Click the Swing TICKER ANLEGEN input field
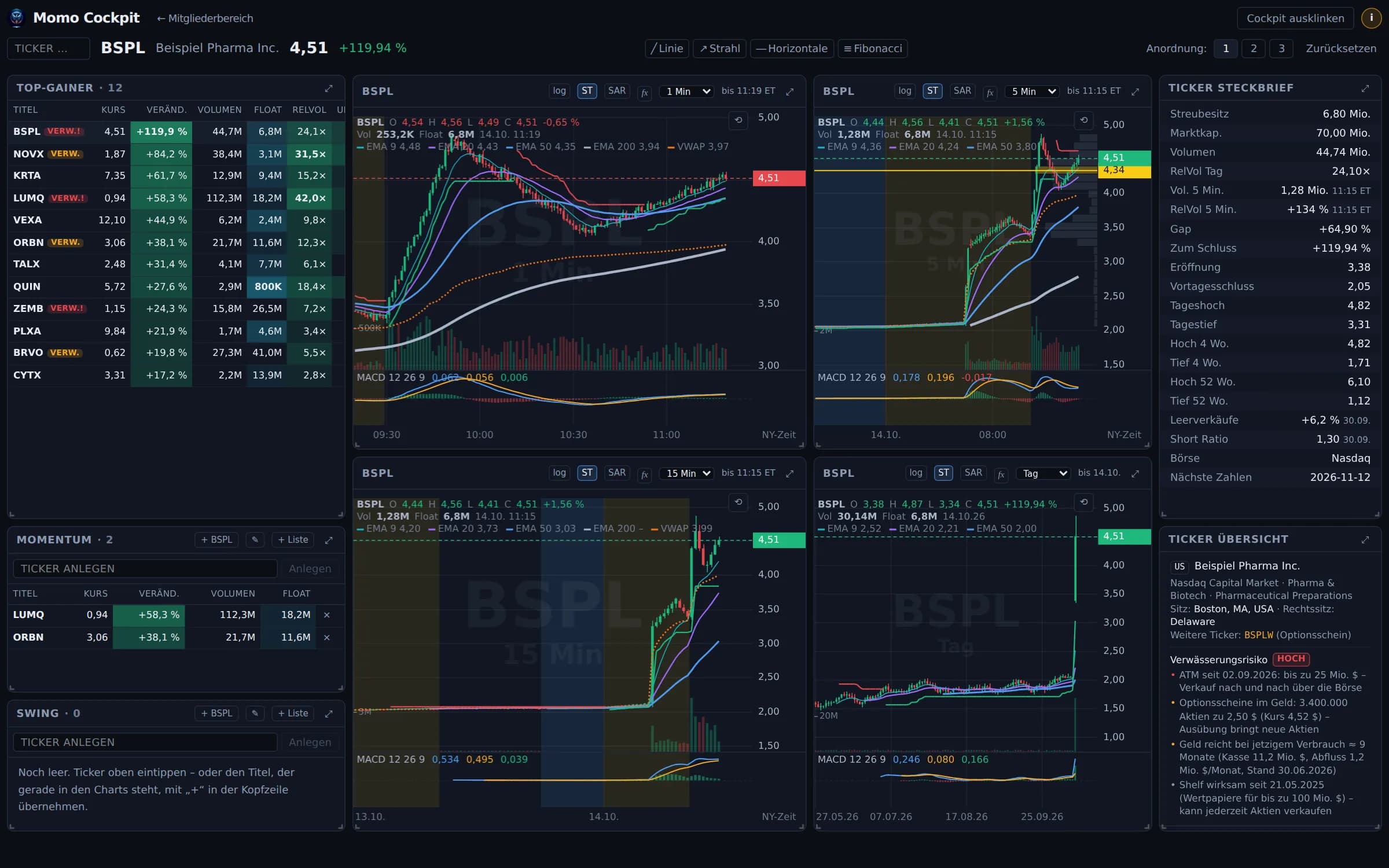1389x868 pixels. coord(145,742)
